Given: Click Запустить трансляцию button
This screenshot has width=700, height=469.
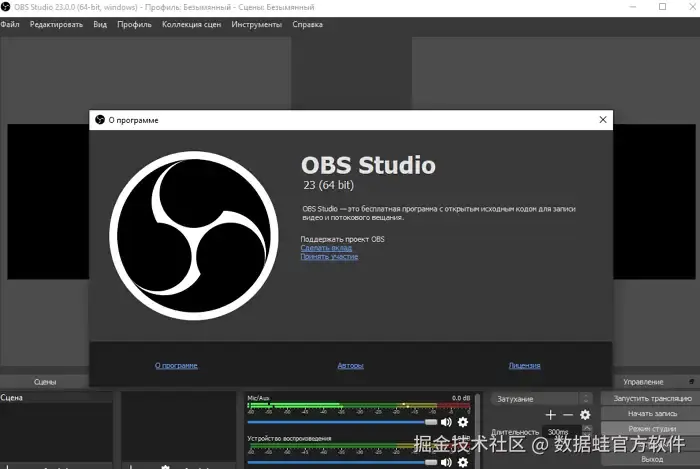Looking at the screenshot, I should pyautogui.click(x=652, y=398).
